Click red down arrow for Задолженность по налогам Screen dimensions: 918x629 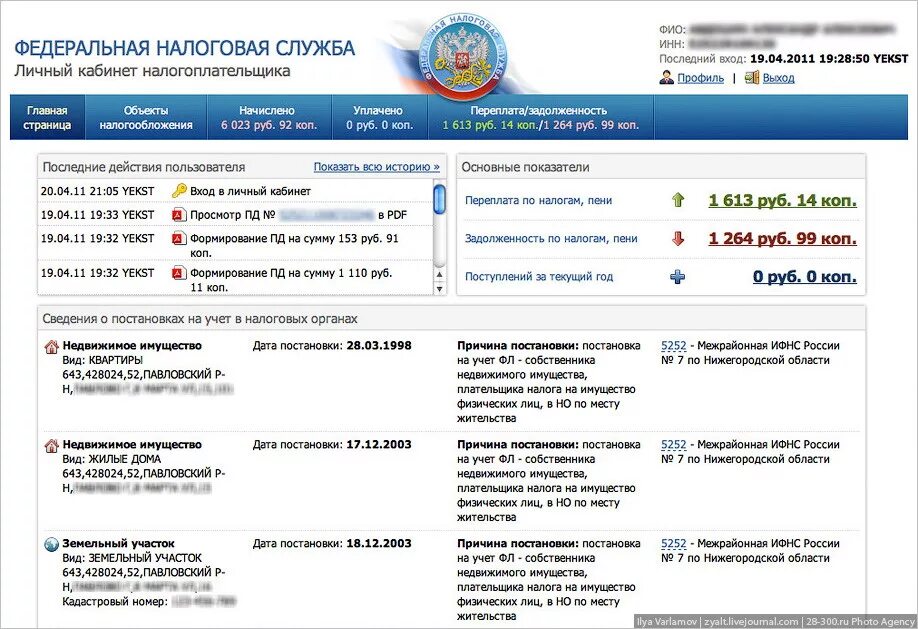(x=678, y=238)
